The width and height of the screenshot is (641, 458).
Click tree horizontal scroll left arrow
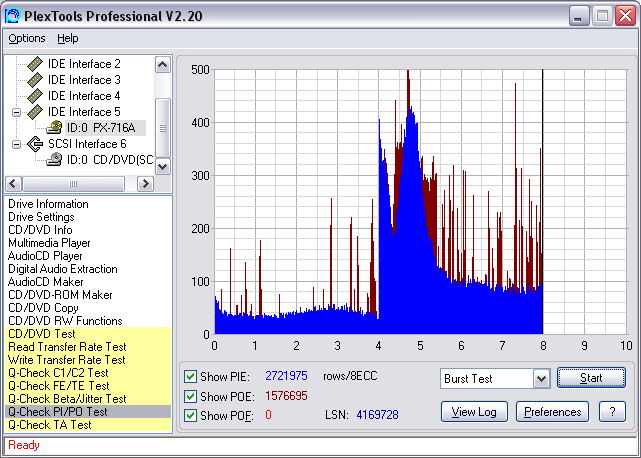click(x=13, y=184)
